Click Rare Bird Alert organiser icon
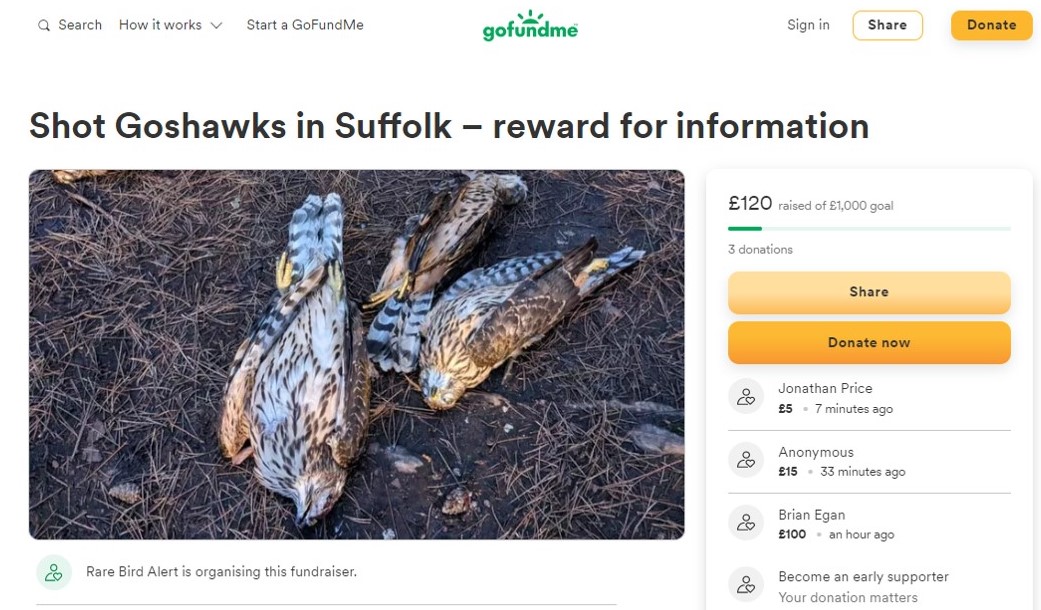Screen dimensions: 1041x610 tap(54, 572)
